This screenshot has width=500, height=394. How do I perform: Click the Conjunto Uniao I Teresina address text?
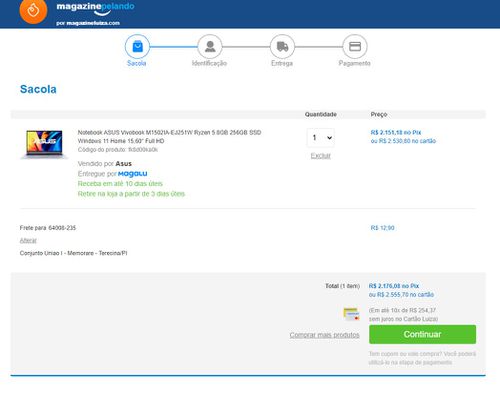coord(73,253)
